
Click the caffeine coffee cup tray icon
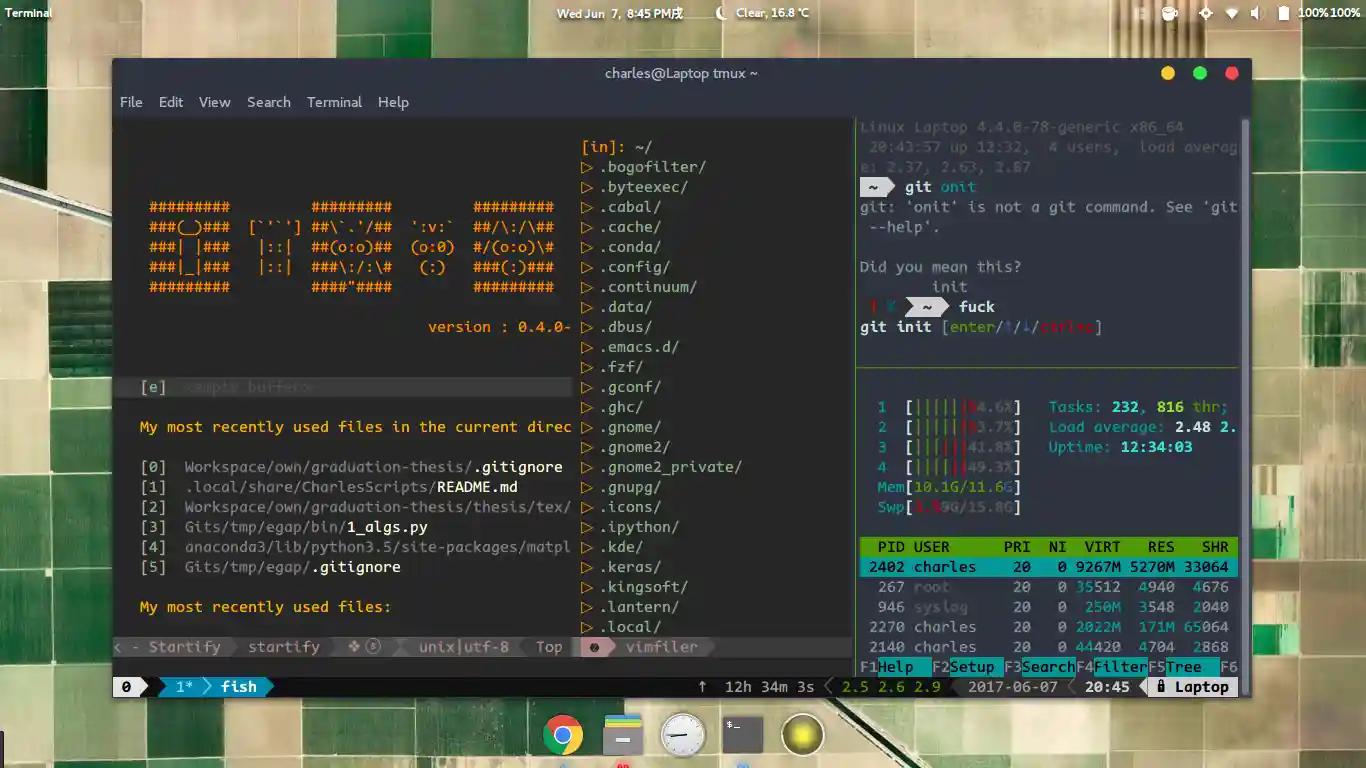tap(1170, 13)
